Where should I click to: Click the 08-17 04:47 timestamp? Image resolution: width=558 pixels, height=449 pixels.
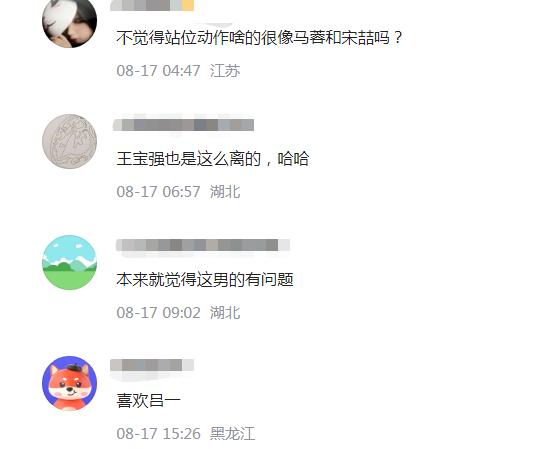158,71
